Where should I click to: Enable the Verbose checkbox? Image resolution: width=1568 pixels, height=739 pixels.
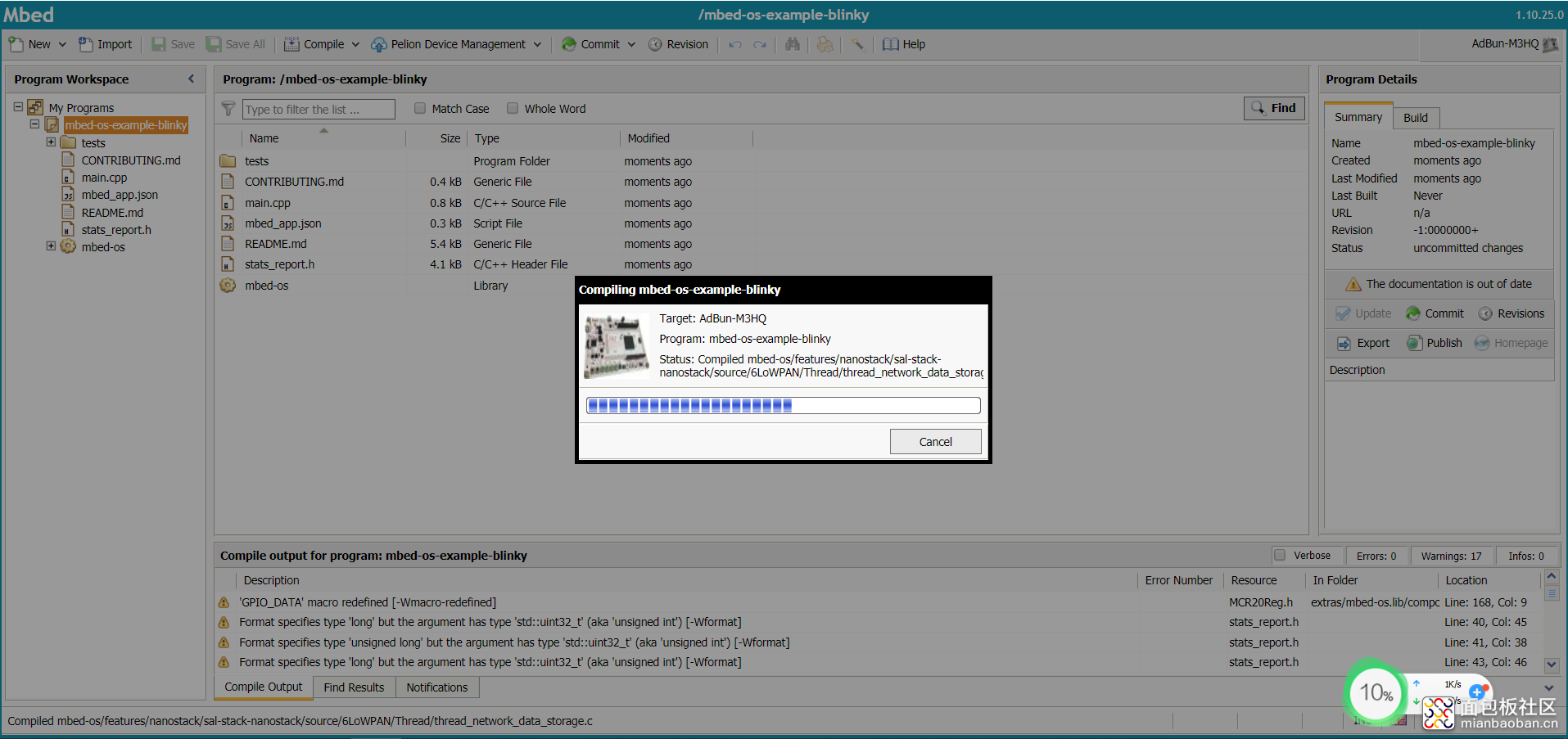[1280, 555]
